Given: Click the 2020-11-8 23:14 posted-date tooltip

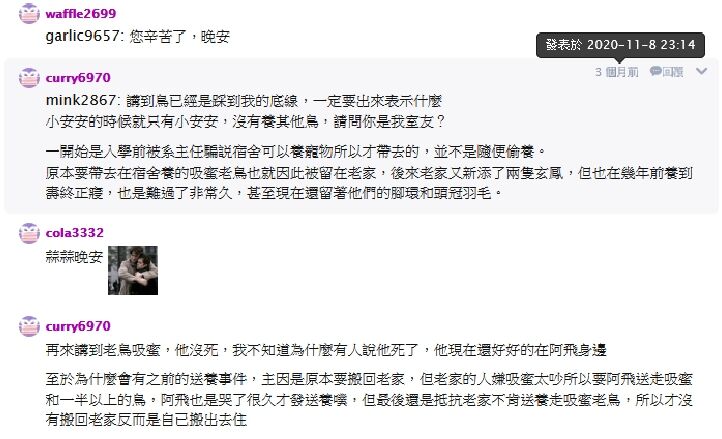Looking at the screenshot, I should tap(620, 45).
